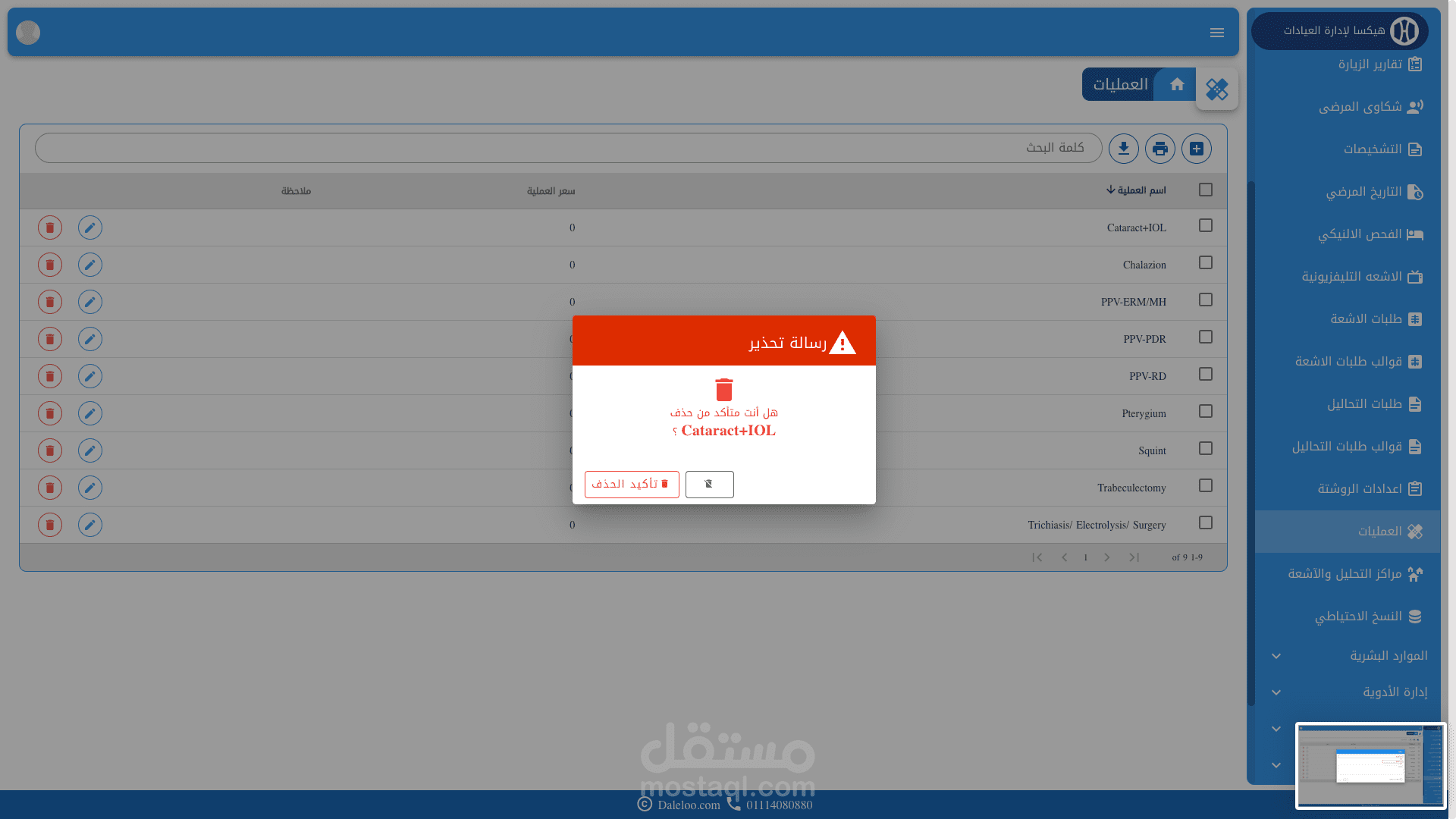Click the print icon in toolbar

[1160, 149]
